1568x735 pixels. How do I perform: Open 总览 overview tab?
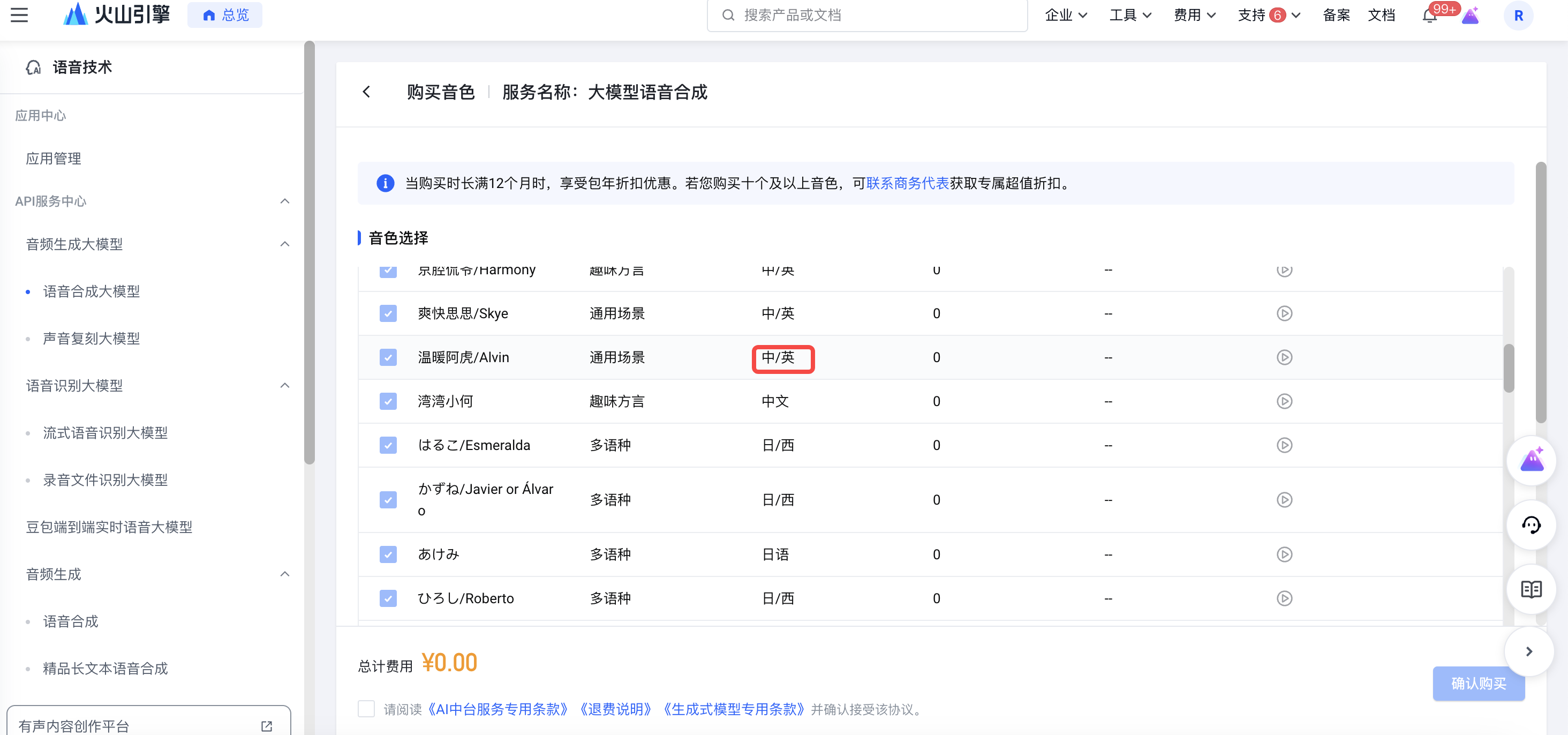225,15
